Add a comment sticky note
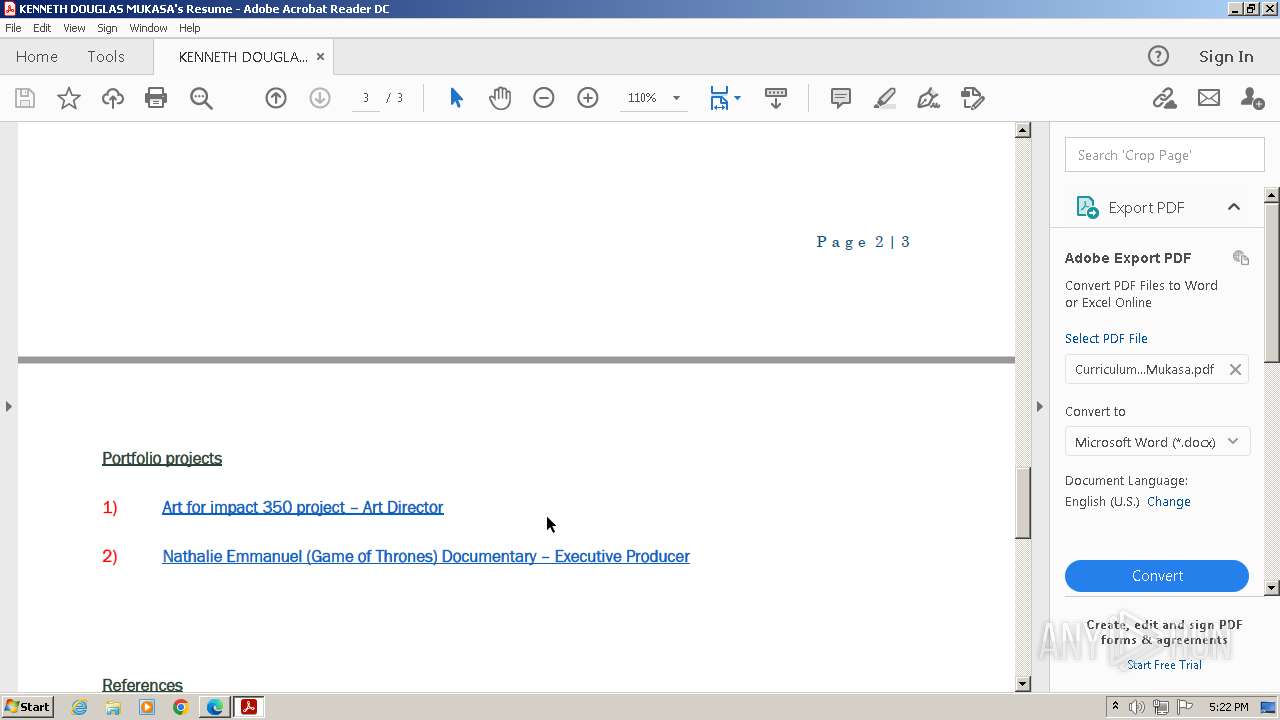 click(841, 98)
